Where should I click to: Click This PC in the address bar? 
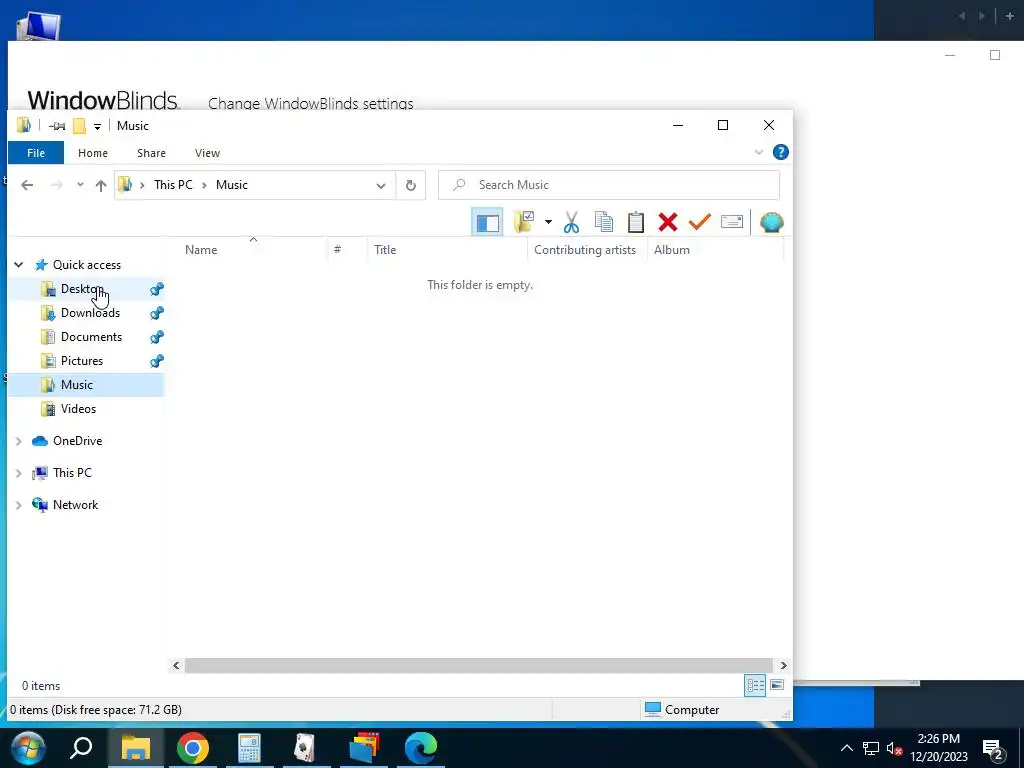(173, 185)
